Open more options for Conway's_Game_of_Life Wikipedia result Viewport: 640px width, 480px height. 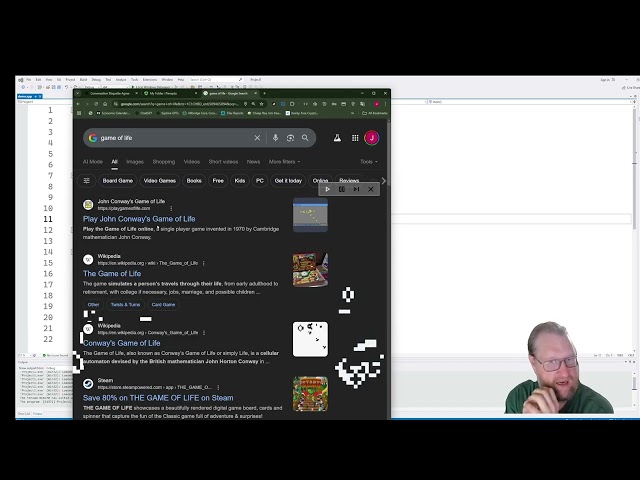click(x=204, y=333)
